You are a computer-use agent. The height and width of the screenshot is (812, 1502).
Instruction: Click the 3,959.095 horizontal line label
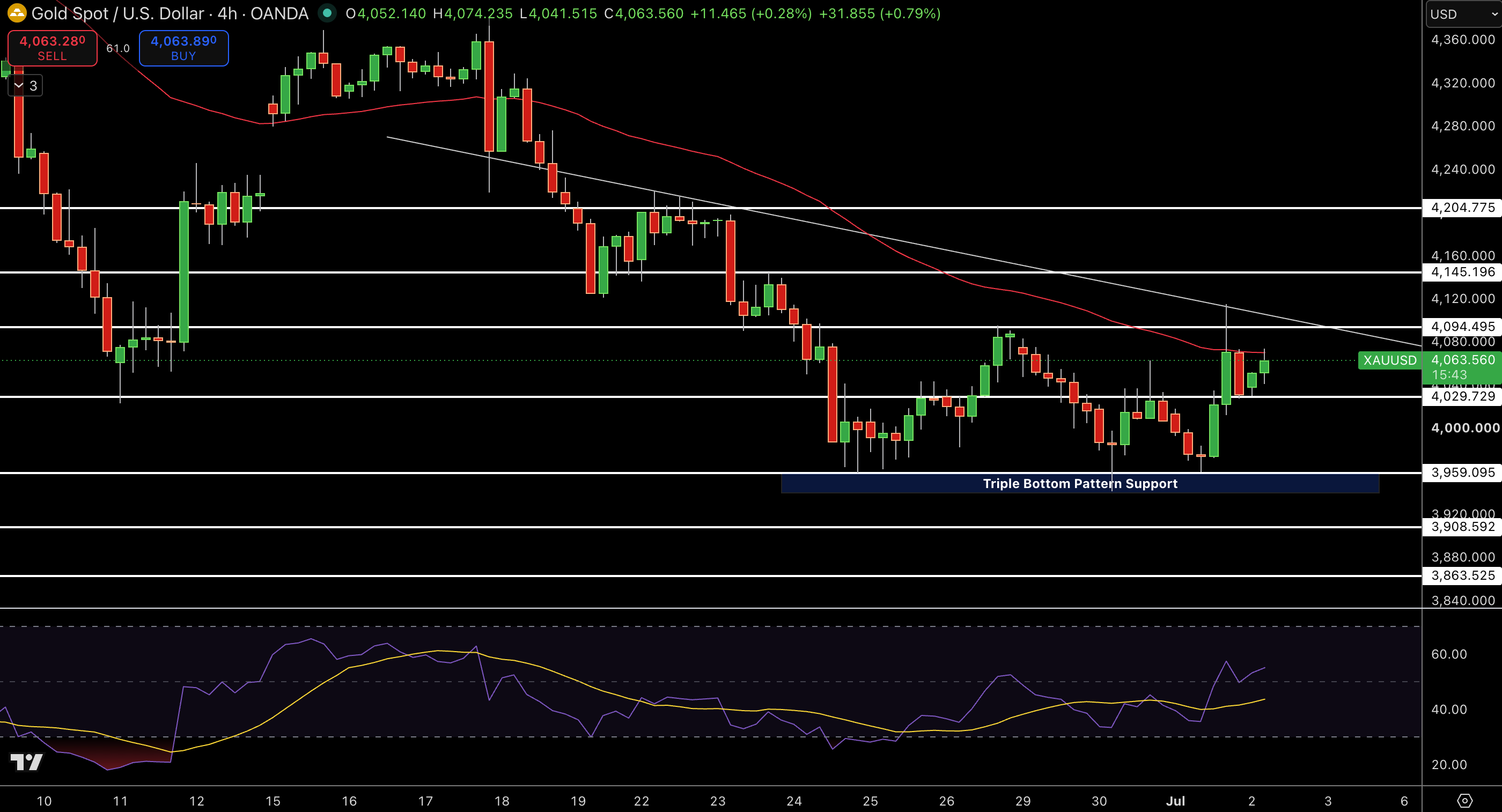pos(1463,473)
